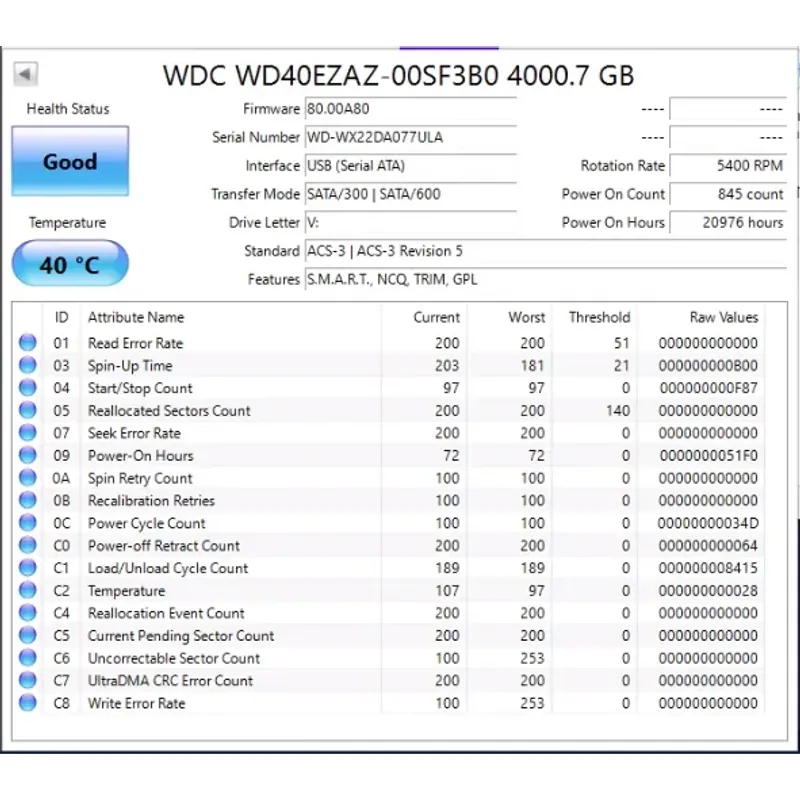Click the disk model title text

[x=398, y=76]
